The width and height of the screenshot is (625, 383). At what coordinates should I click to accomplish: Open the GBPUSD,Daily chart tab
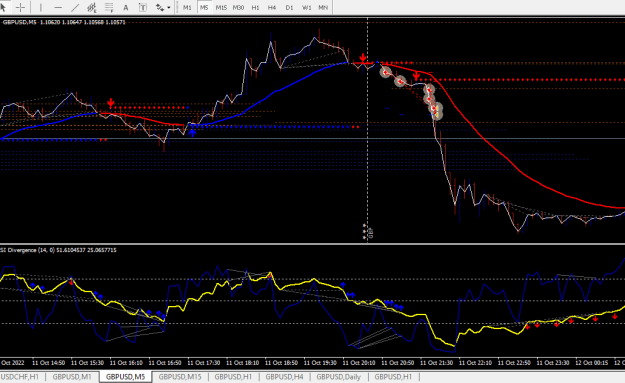(338, 377)
